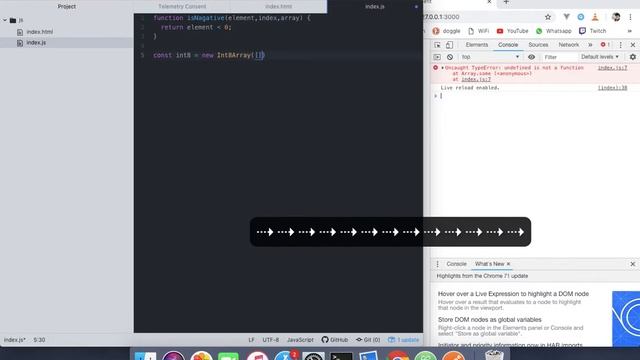Open the (index):38 source link

point(612,88)
